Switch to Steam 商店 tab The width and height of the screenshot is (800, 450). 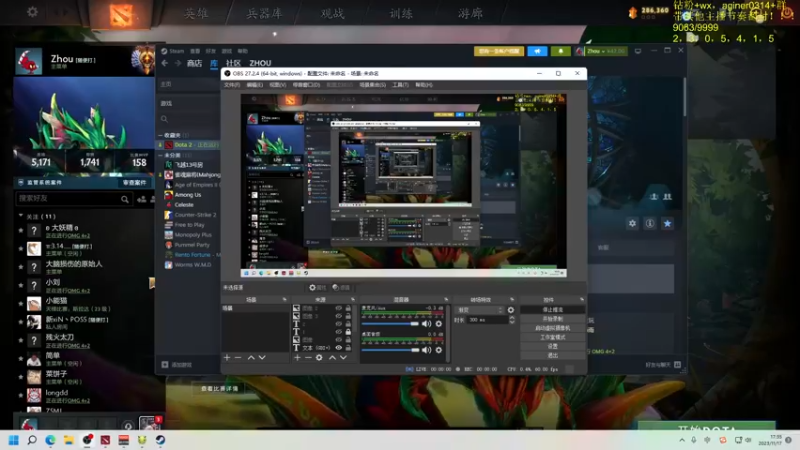click(x=194, y=63)
